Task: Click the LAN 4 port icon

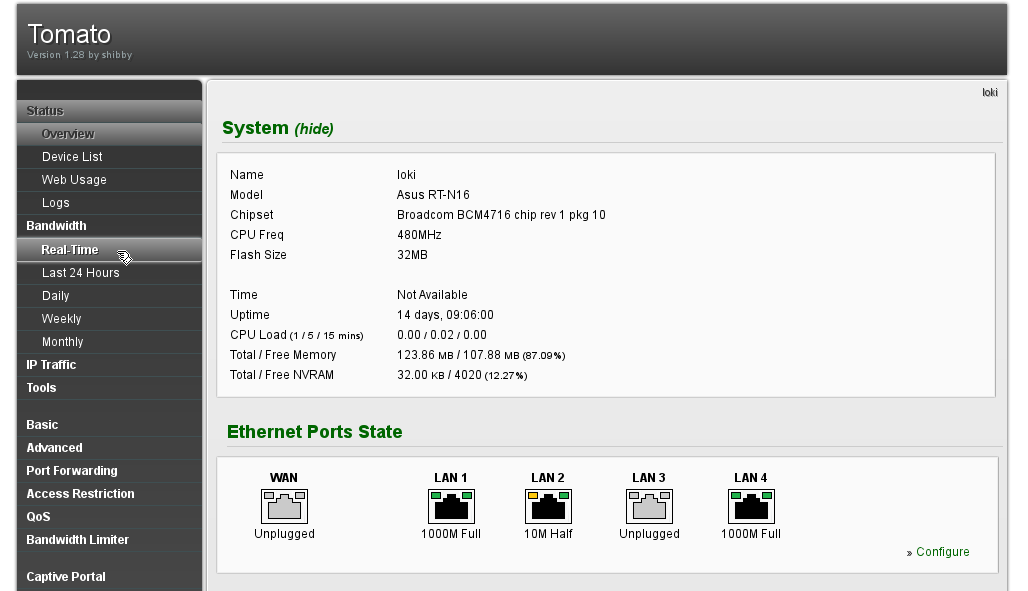Action: coord(751,506)
